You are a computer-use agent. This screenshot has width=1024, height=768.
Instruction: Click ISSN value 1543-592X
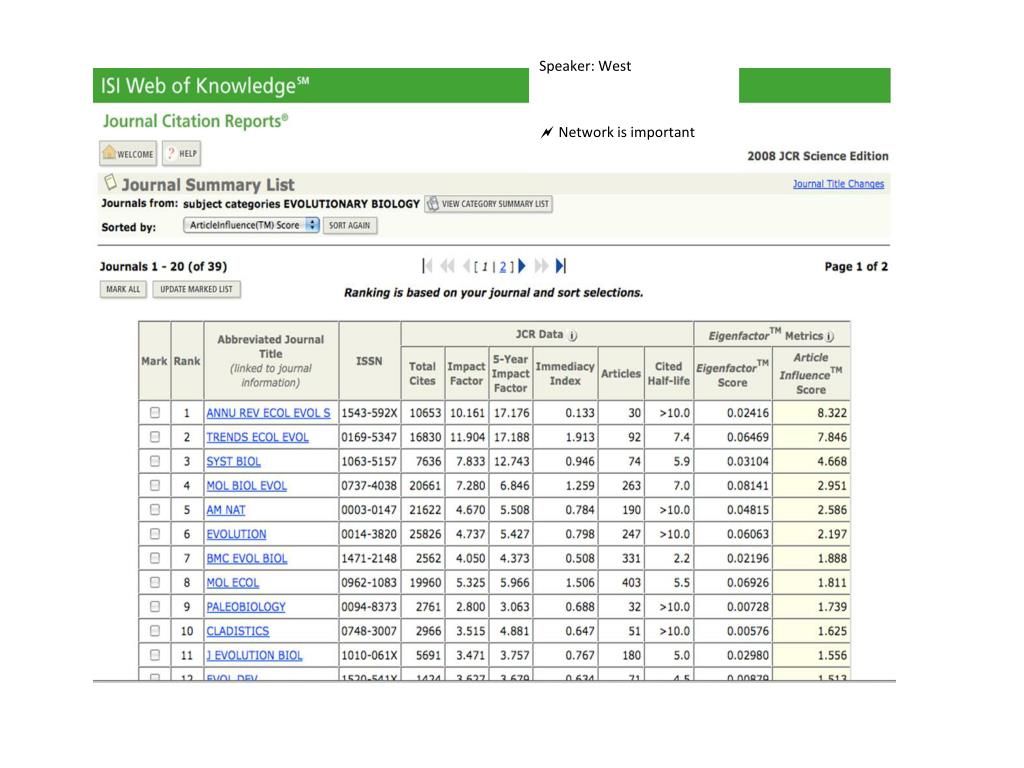pyautogui.click(x=370, y=413)
